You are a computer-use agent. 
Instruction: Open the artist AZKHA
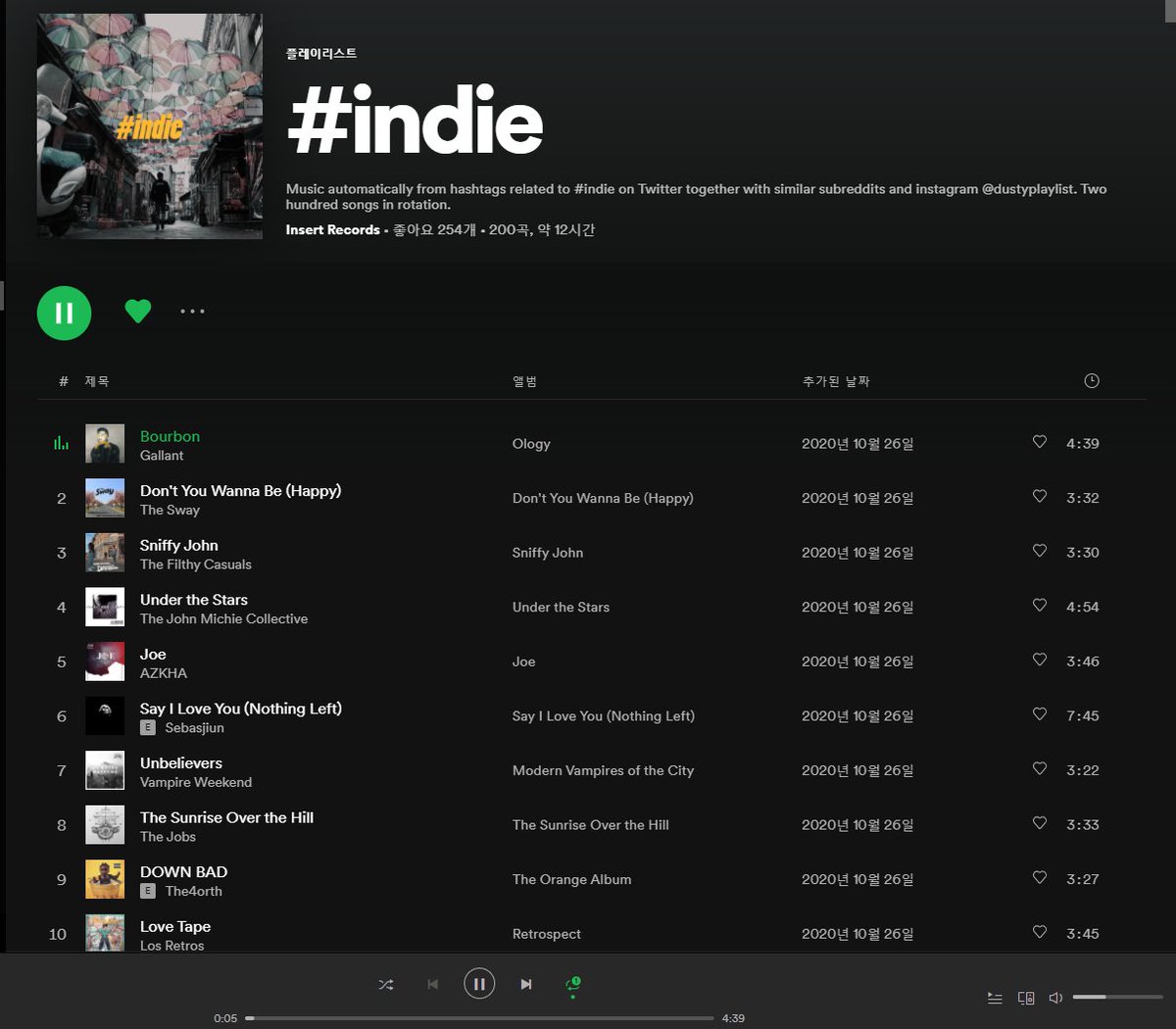tap(164, 673)
